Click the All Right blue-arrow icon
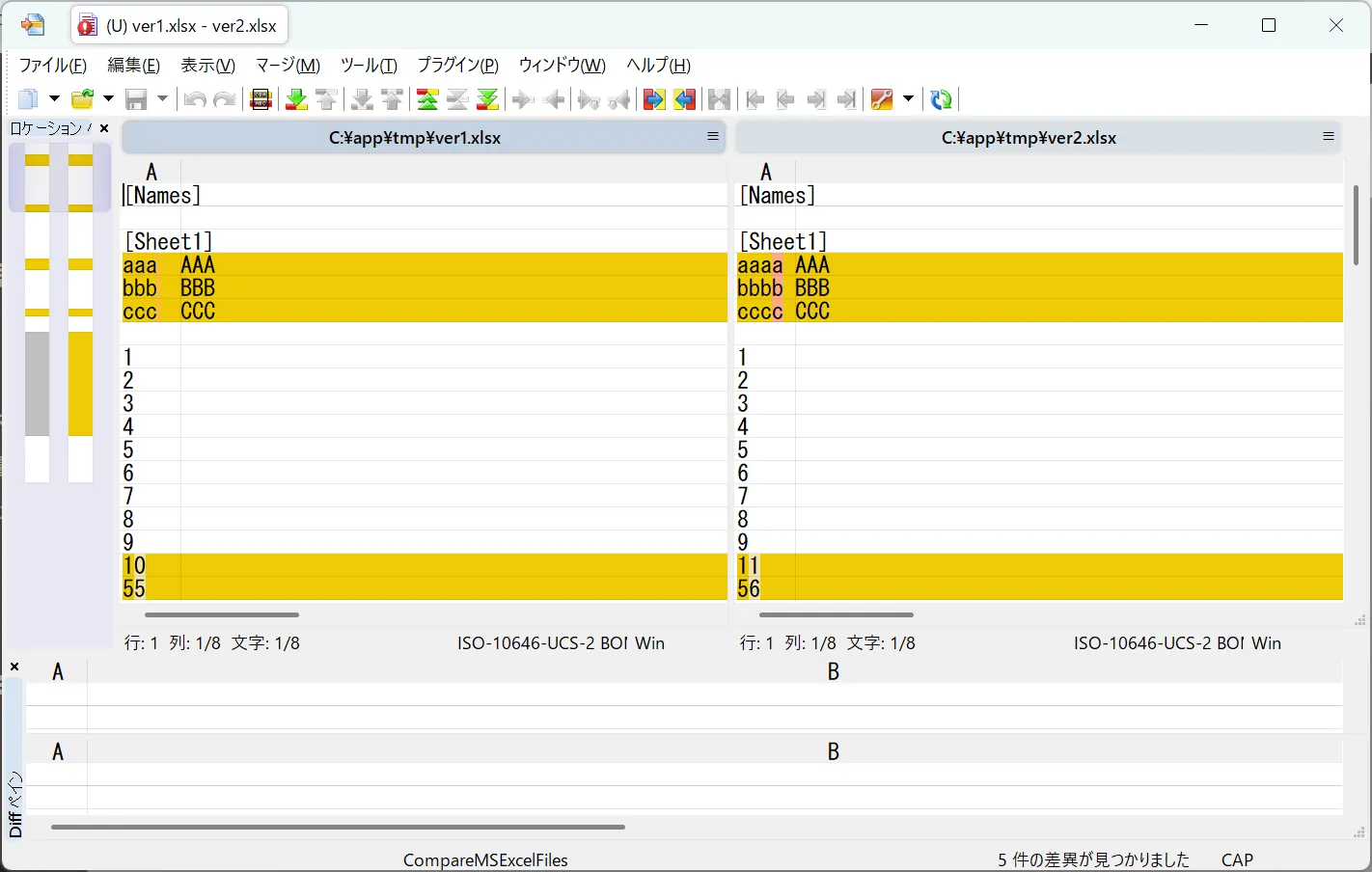 pyautogui.click(x=654, y=99)
